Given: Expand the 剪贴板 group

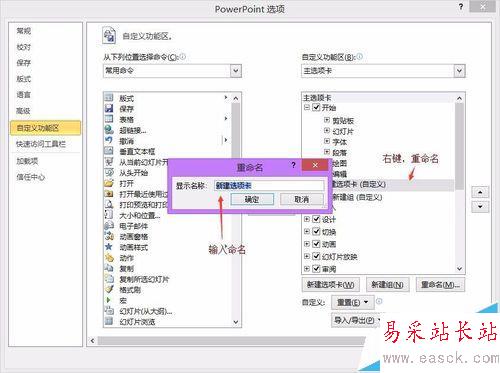Looking at the screenshot, I should click(327, 120).
